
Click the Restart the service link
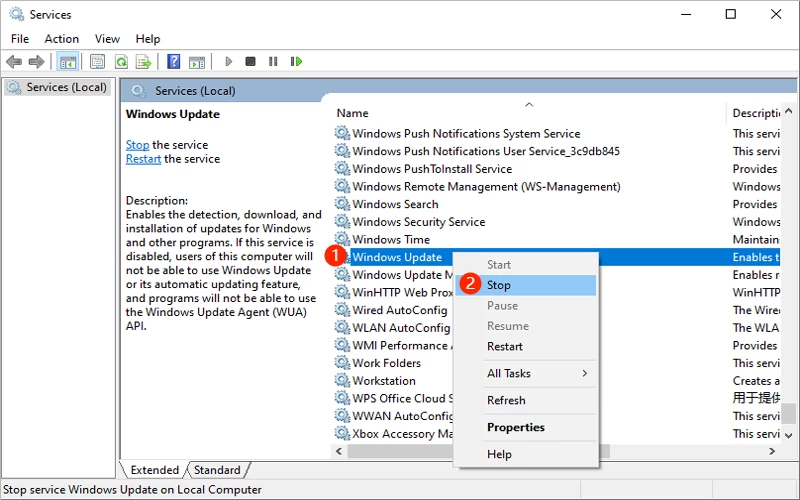(143, 159)
